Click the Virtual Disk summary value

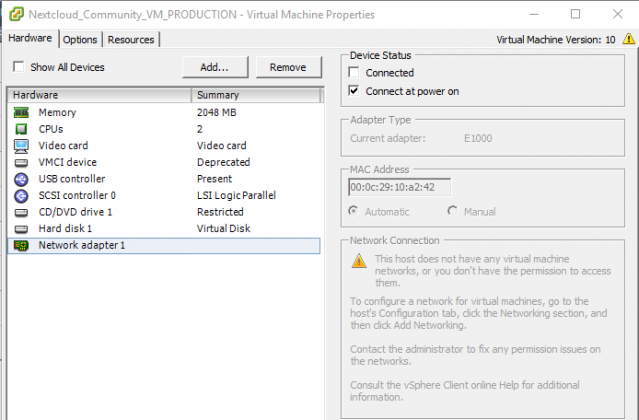tap(224, 229)
